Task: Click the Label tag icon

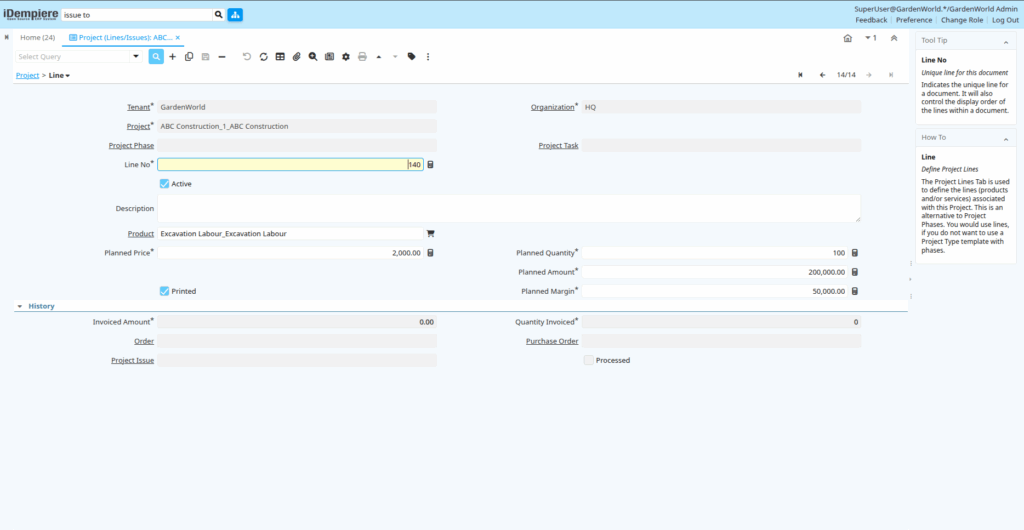Action: 411,57
